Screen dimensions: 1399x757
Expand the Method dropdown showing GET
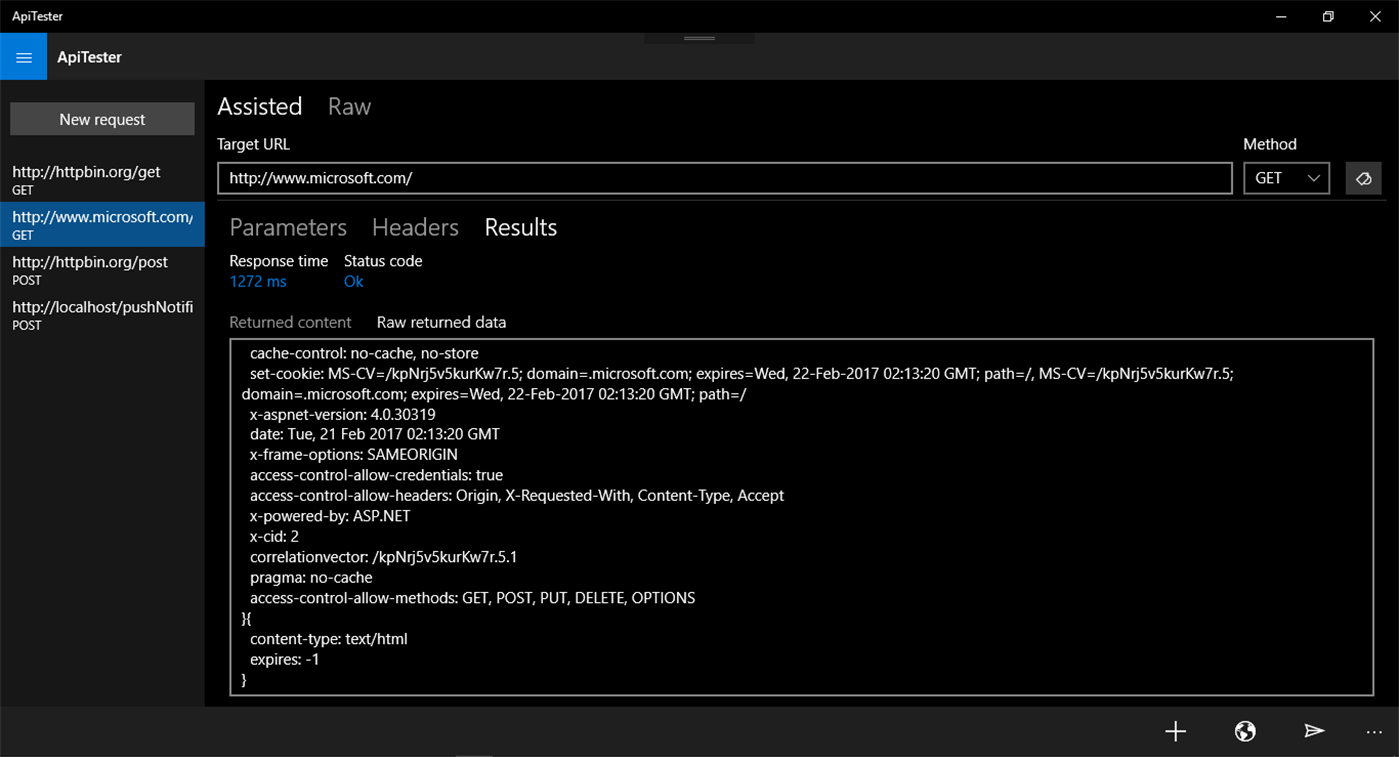[x=1286, y=178]
